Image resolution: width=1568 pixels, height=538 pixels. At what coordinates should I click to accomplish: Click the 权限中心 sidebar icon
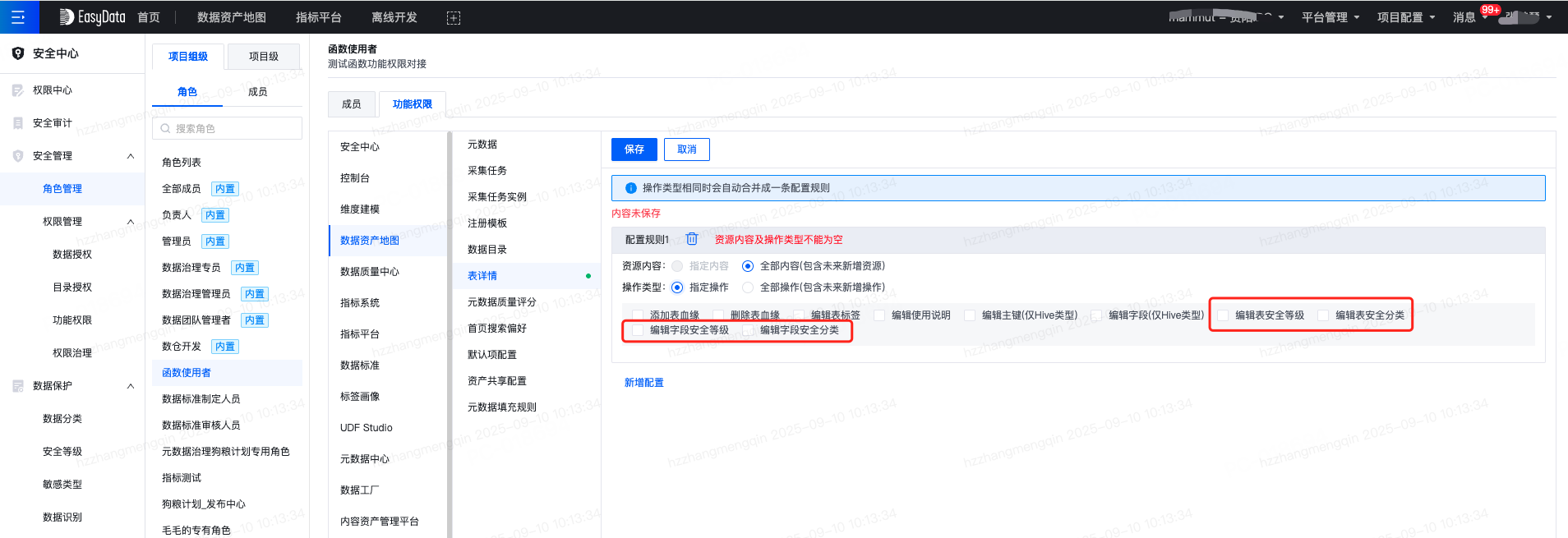[x=17, y=90]
